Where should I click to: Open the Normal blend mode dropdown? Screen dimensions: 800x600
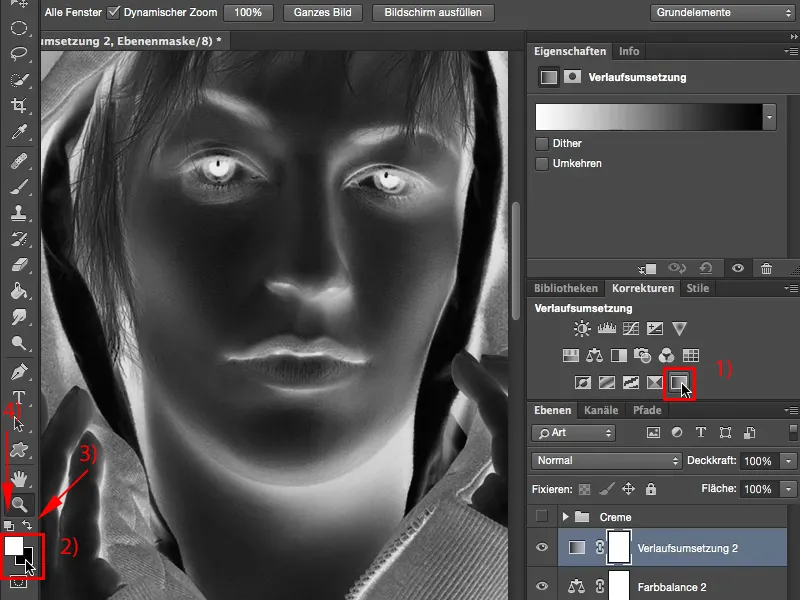605,461
